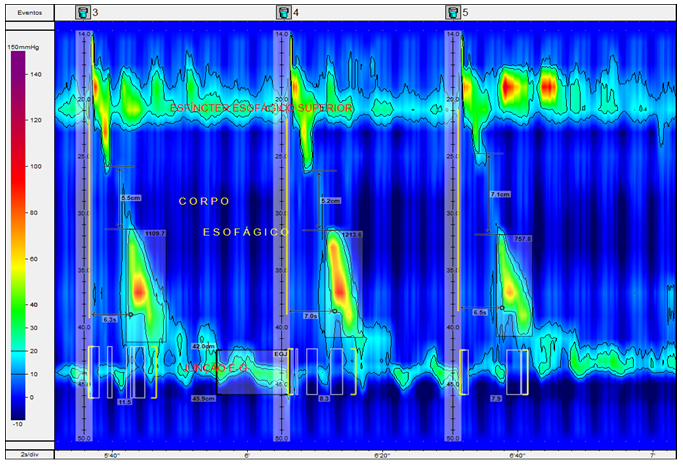Click the swallow event 3 cup icon
The width and height of the screenshot is (683, 467).
[x=84, y=13]
